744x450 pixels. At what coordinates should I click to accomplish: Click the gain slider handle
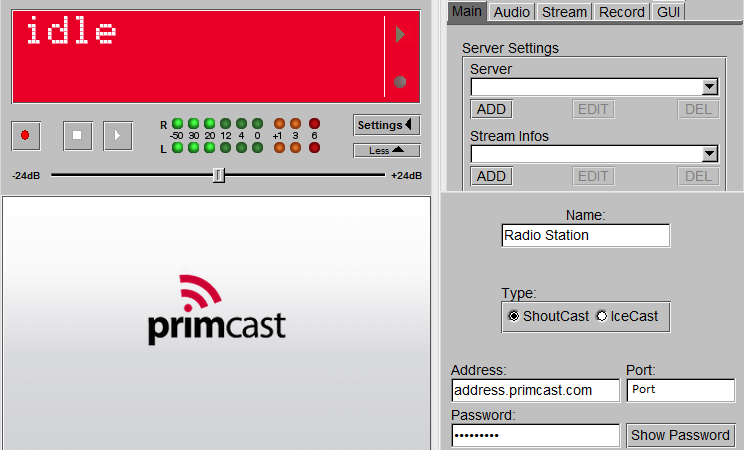(x=218, y=175)
